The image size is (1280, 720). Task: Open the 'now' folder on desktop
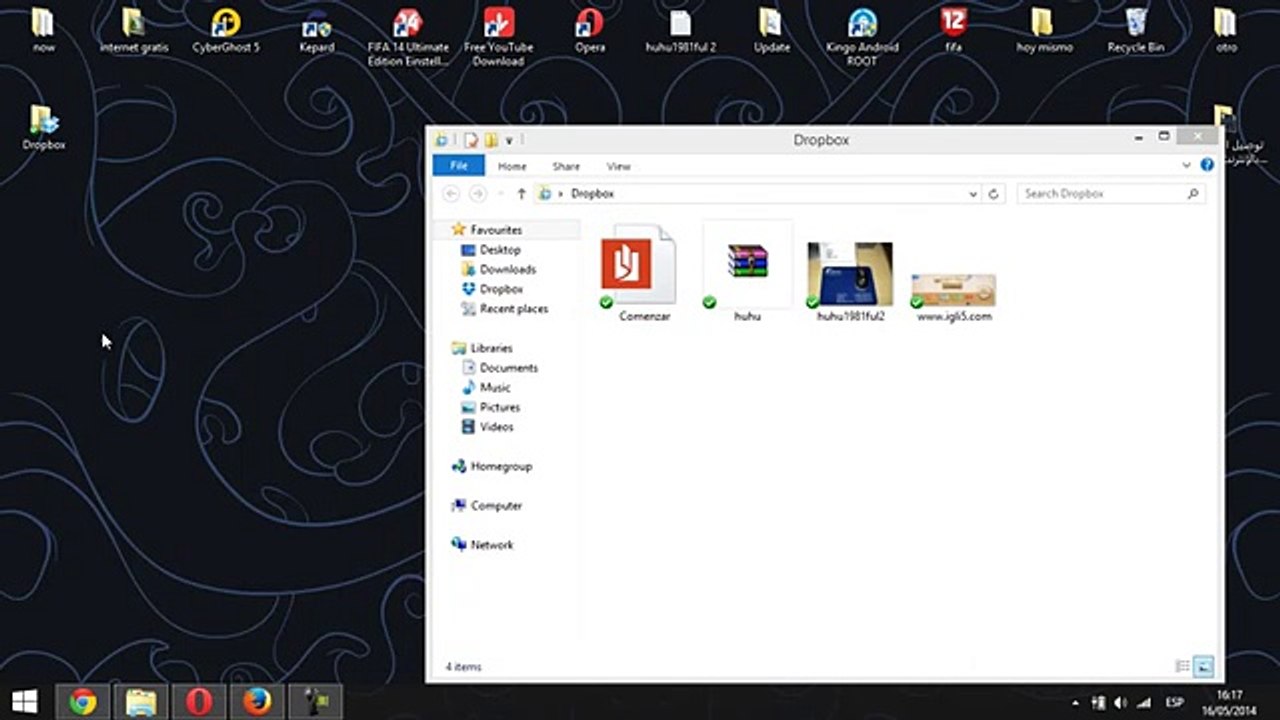coord(43,30)
